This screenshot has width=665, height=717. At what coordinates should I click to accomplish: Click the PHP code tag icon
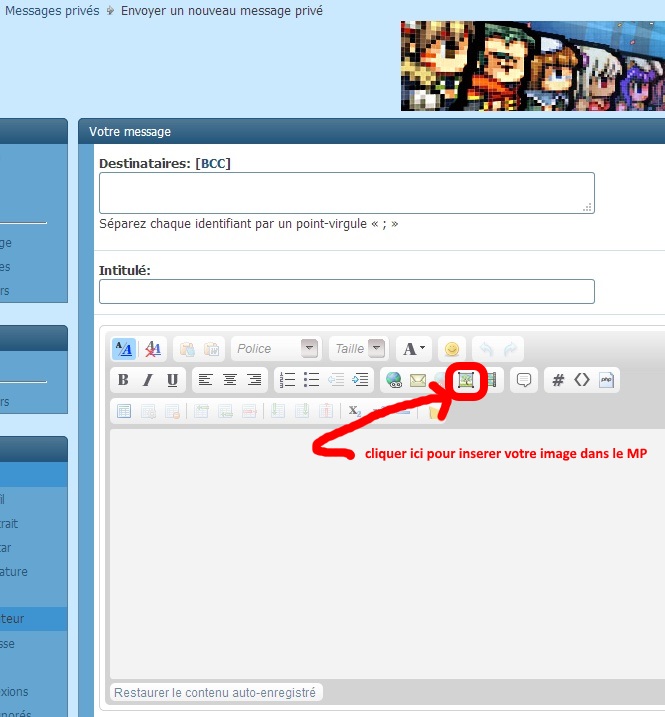coord(606,380)
